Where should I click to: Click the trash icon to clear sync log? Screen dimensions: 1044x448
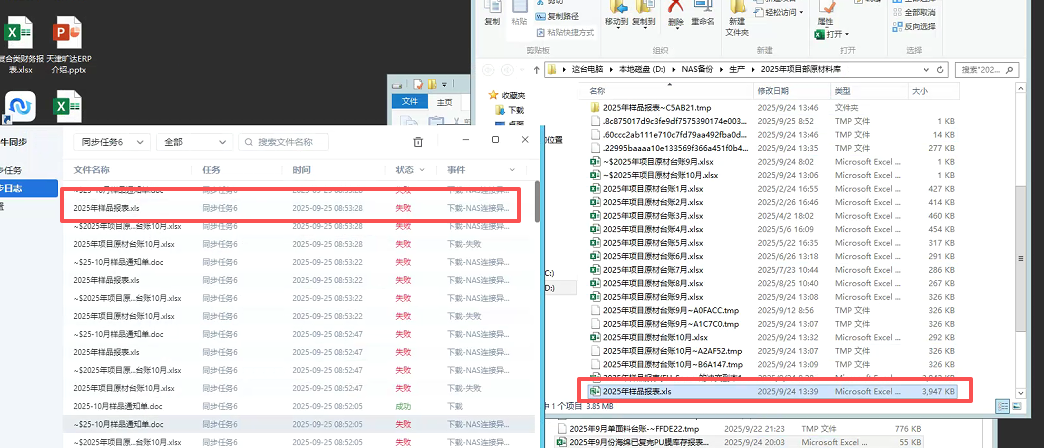tap(418, 142)
